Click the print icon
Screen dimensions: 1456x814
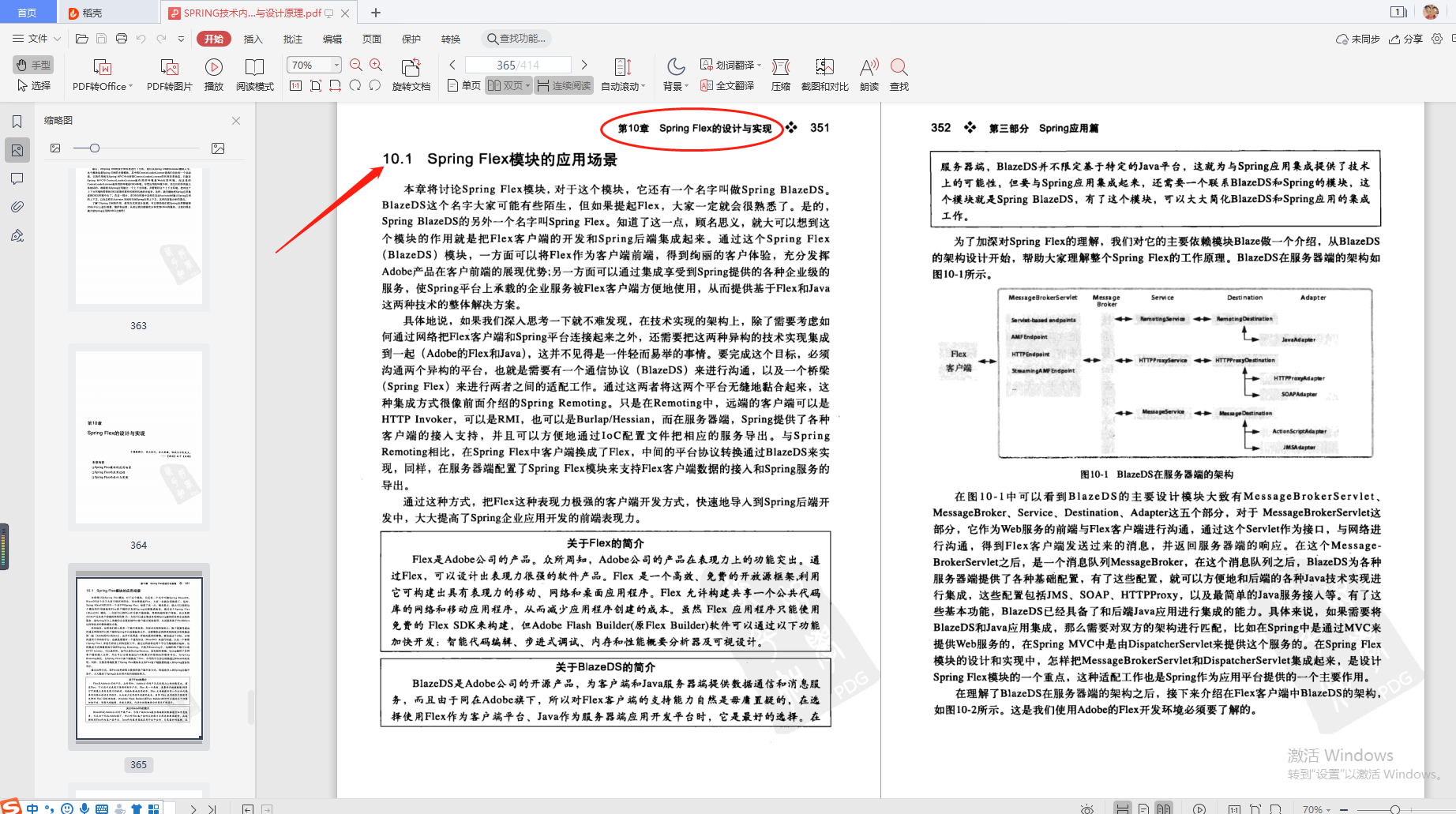pos(121,39)
